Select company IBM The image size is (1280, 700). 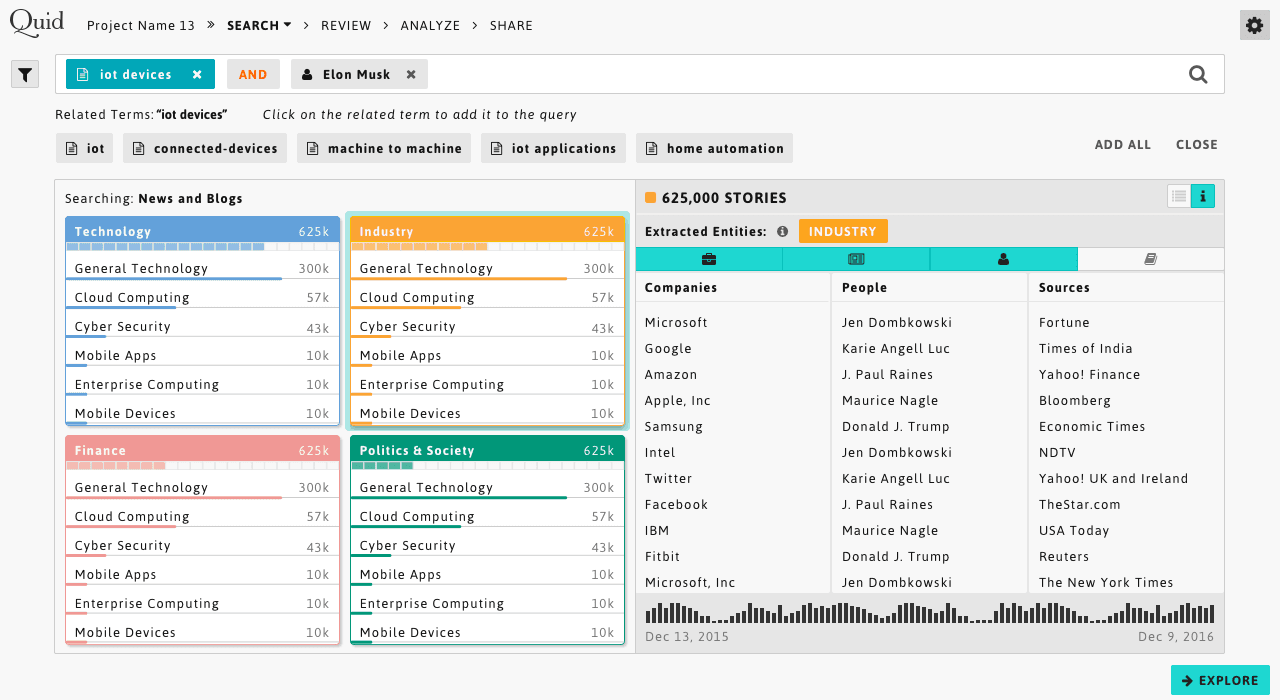(x=657, y=530)
